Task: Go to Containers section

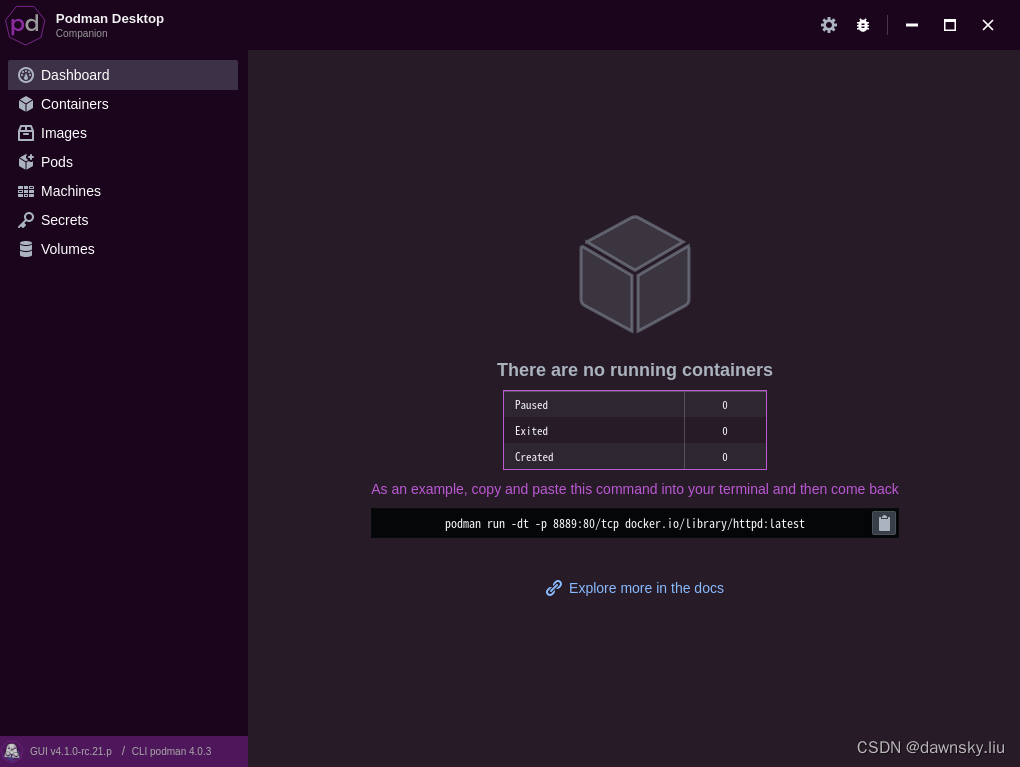Action: click(x=123, y=104)
